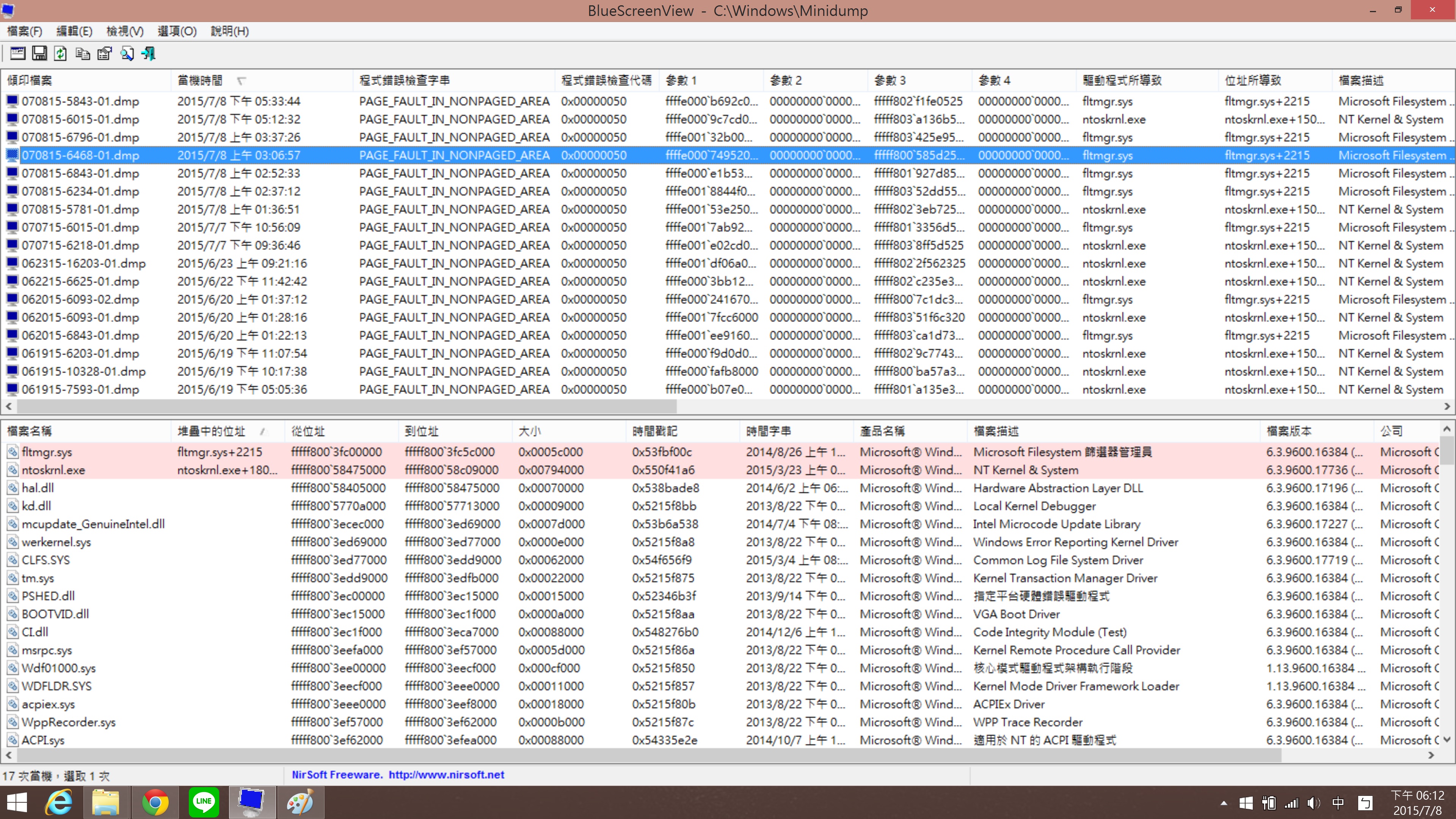This screenshot has width=1456, height=819.
Task: Click the Windows flag tray icon
Action: 1246,803
